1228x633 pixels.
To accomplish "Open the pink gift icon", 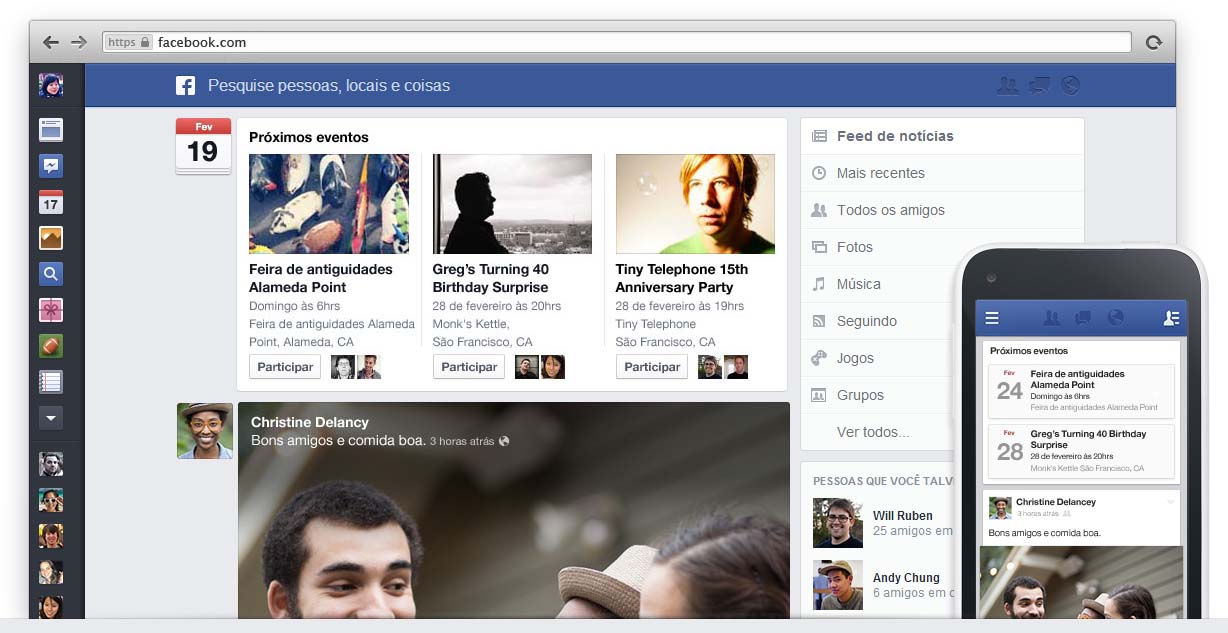I will 51,310.
